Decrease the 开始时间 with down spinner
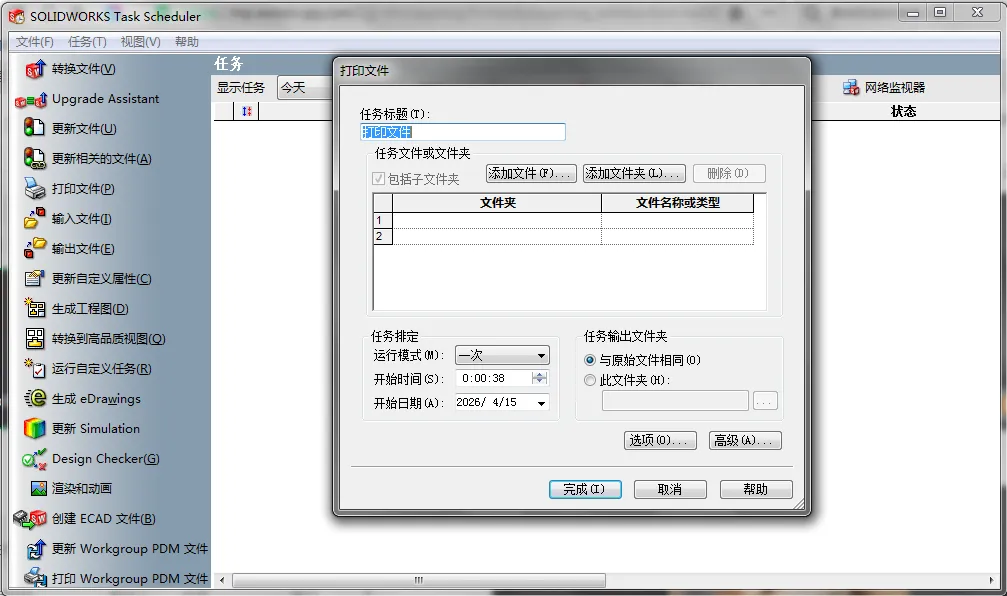The width and height of the screenshot is (1007, 596). pos(540,381)
